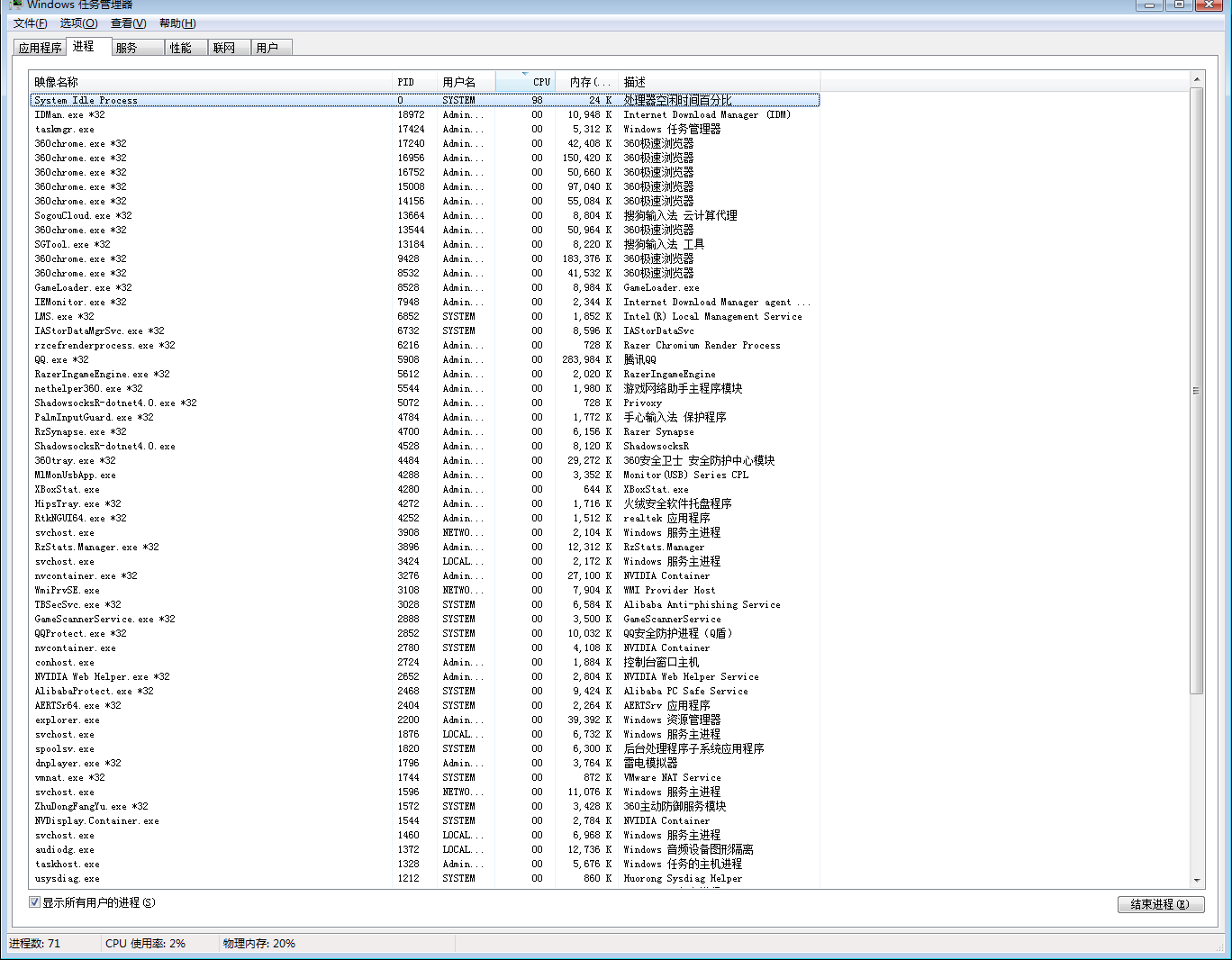Select the spoolsv.exe process
The height and width of the screenshot is (960, 1232).
pyautogui.click(x=425, y=748)
